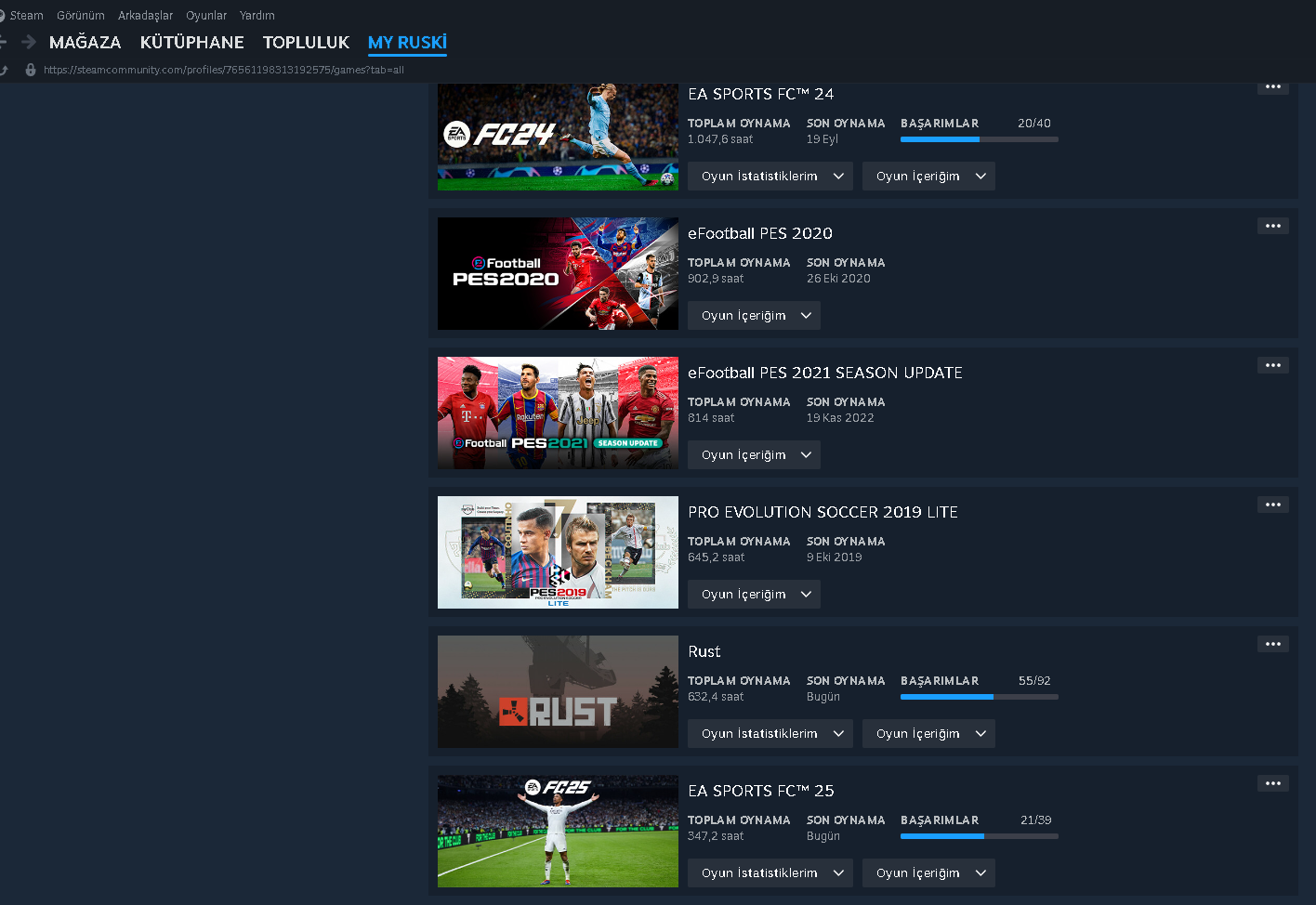Expand Oyun İçeriğim for eFootball PES 2020
This screenshot has height=905, width=1316.
(754, 316)
